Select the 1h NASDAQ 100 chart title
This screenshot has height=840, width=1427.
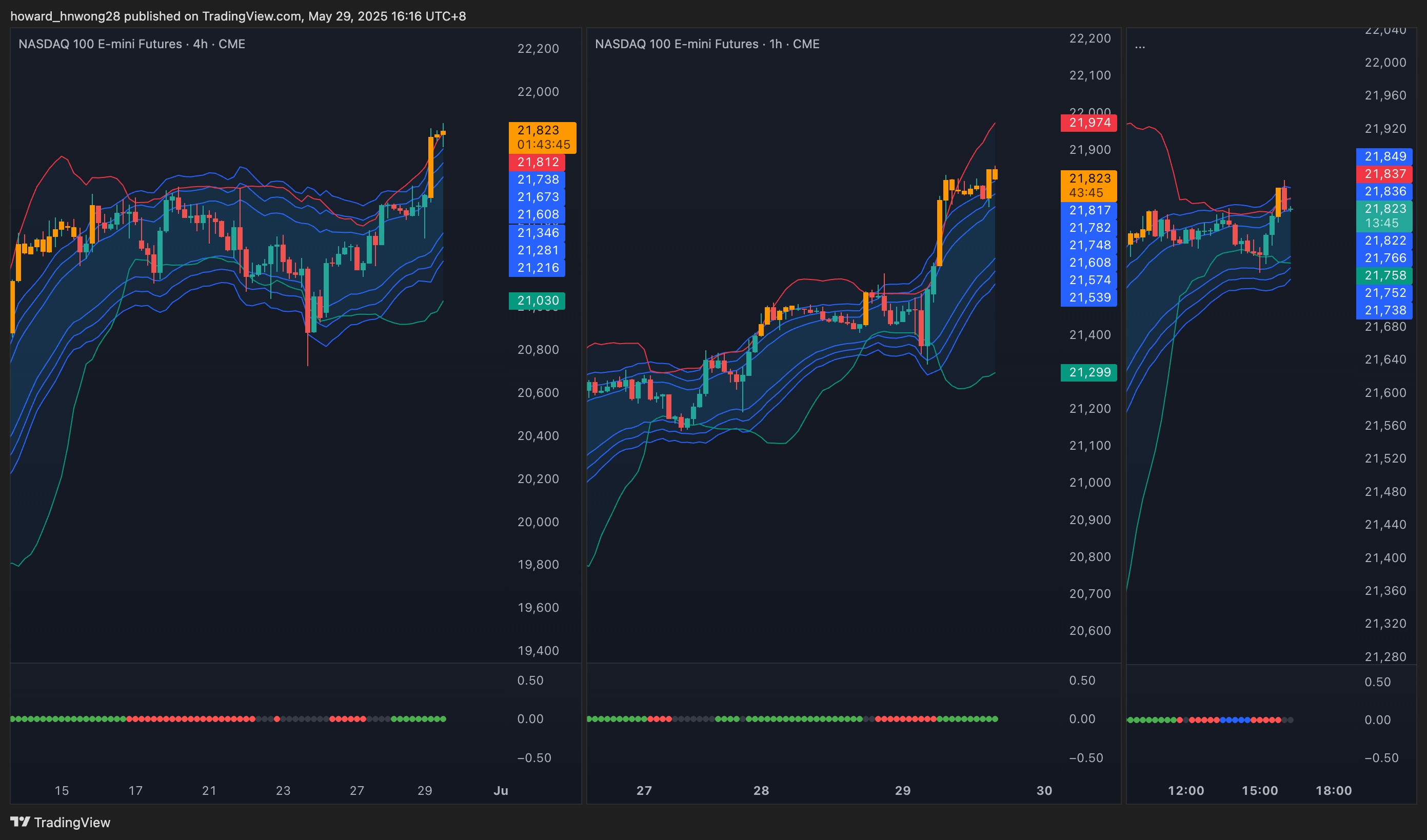coord(707,44)
